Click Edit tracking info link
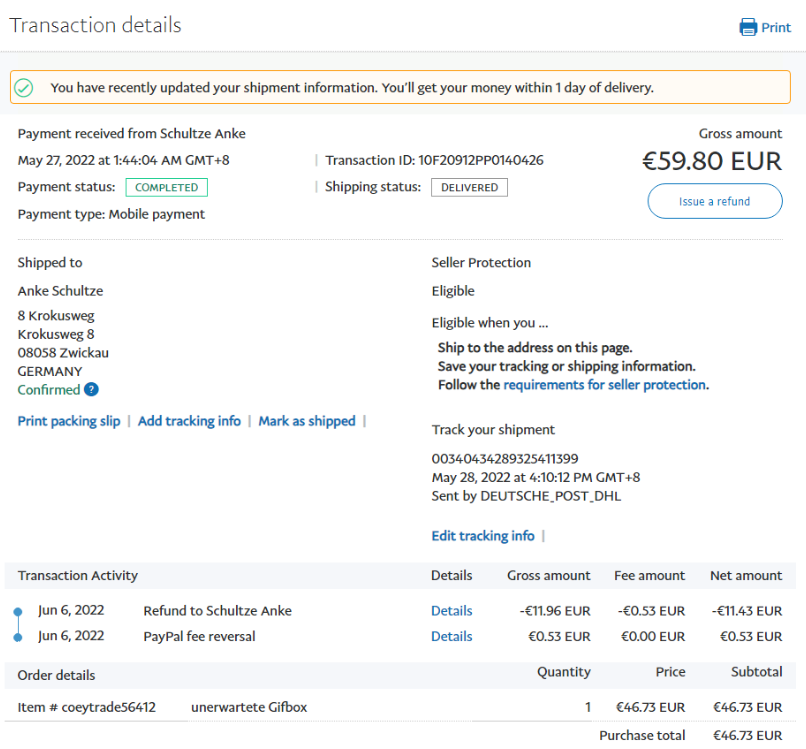This screenshot has width=806, height=749. [483, 536]
